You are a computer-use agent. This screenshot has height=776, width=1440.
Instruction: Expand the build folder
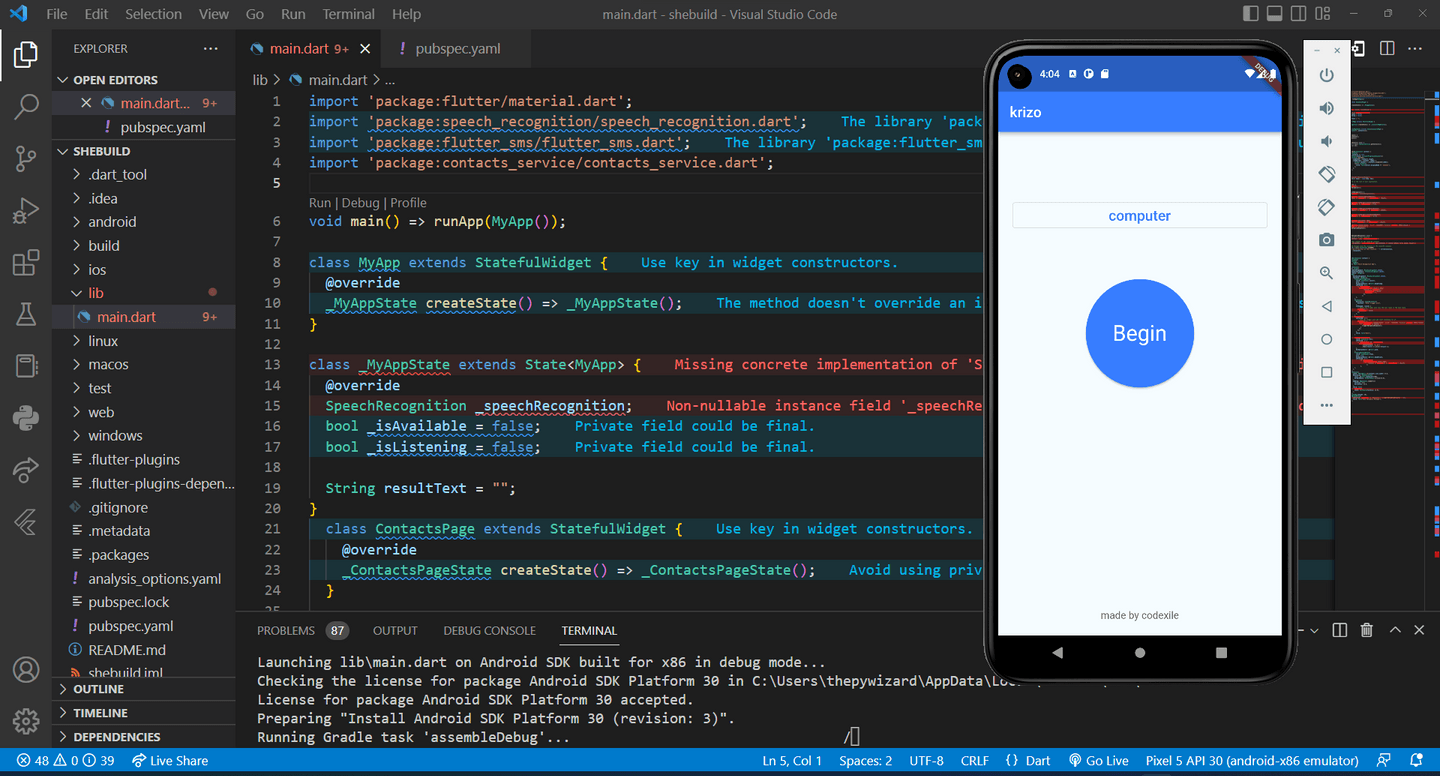[x=146, y=246]
